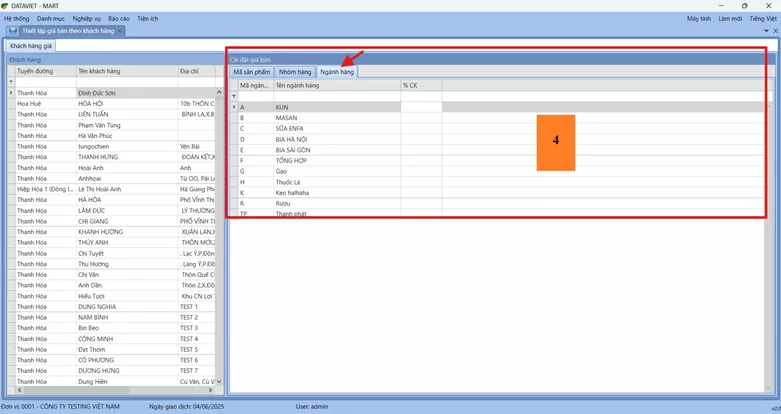
Task: Sort by Tên khách hàng column header
Action: tap(127, 71)
